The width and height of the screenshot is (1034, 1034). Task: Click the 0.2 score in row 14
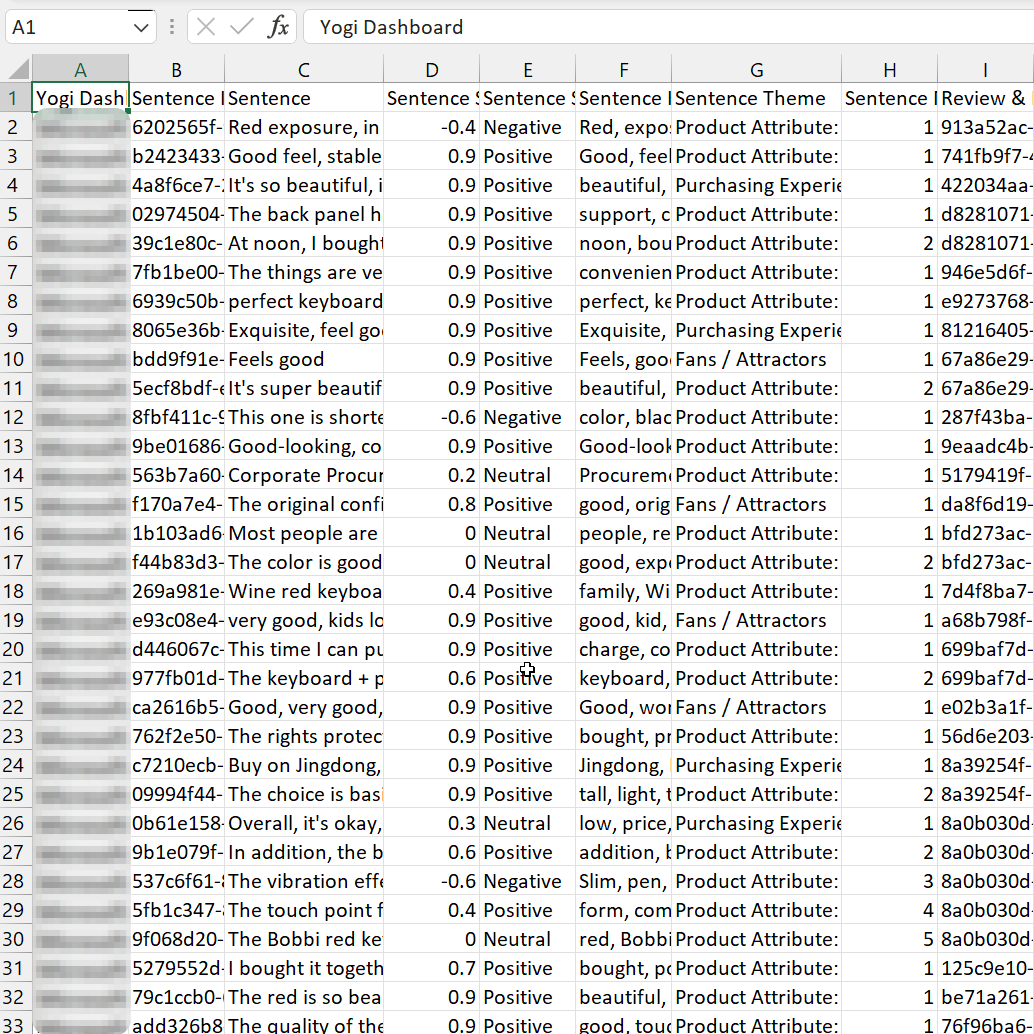(x=431, y=475)
